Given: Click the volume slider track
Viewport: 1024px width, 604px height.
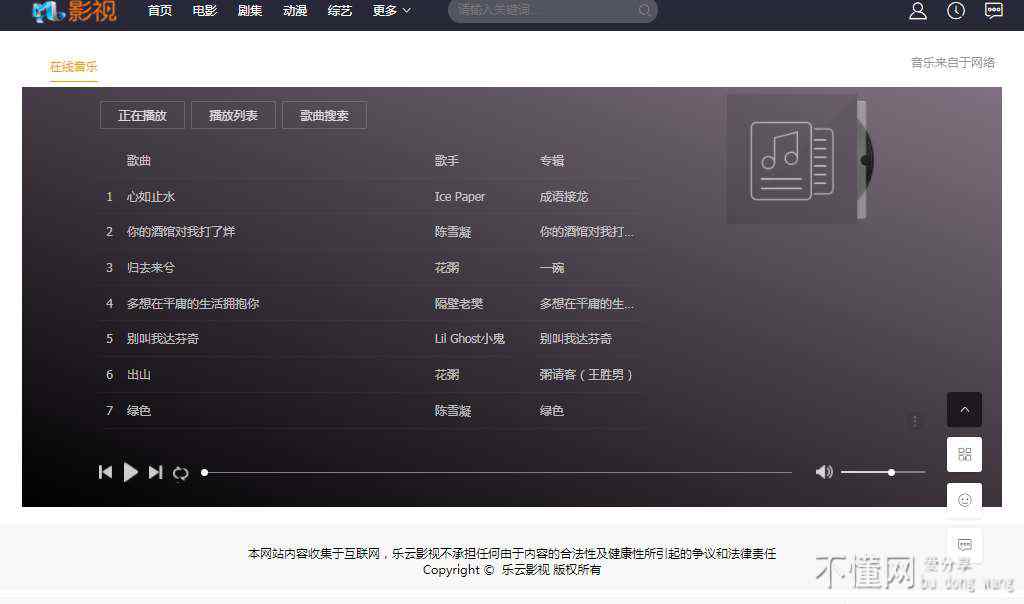Looking at the screenshot, I should tap(883, 472).
